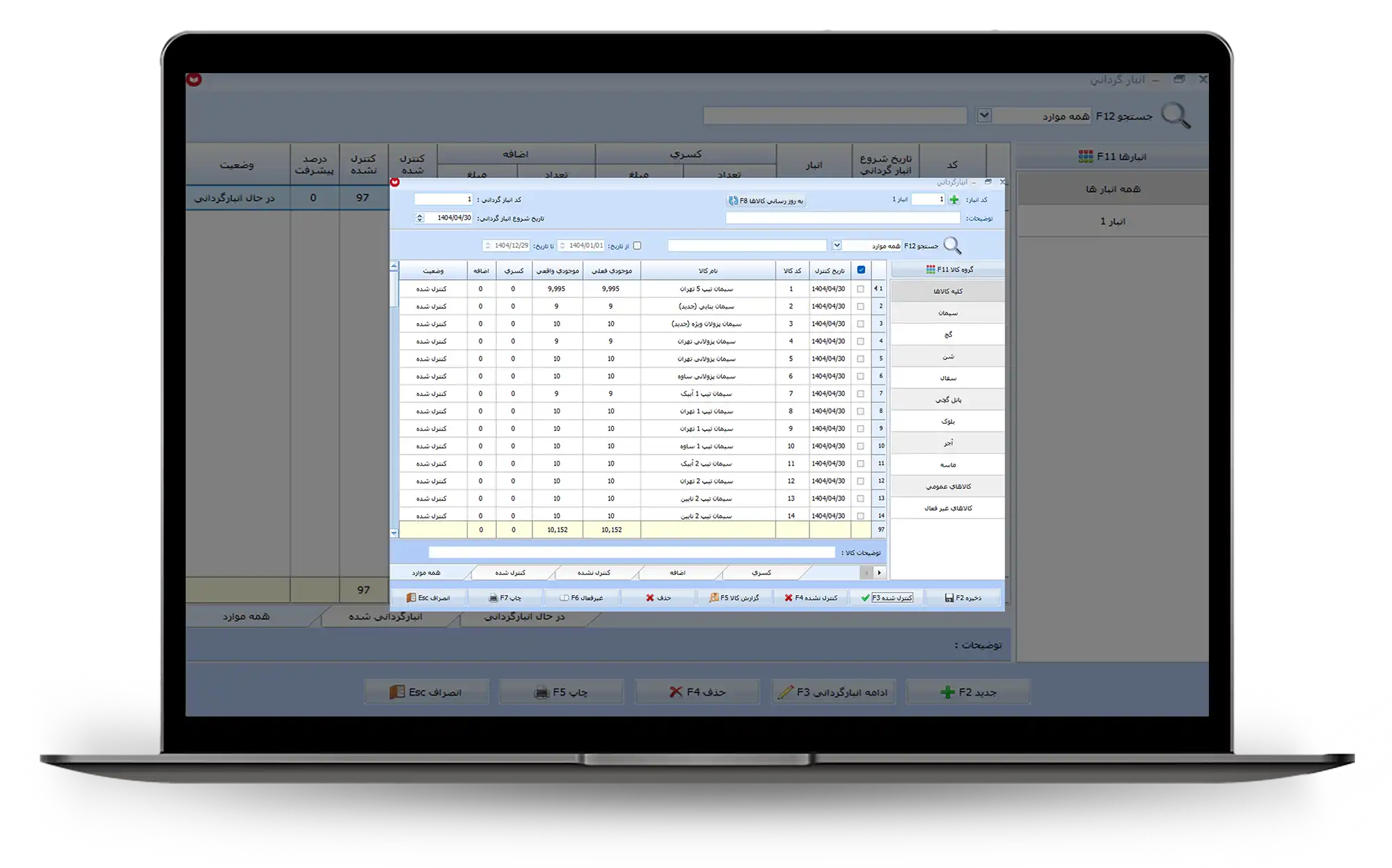This screenshot has height=868, width=1392.
Task: Click the save F2 button in dialog
Action: (963, 598)
